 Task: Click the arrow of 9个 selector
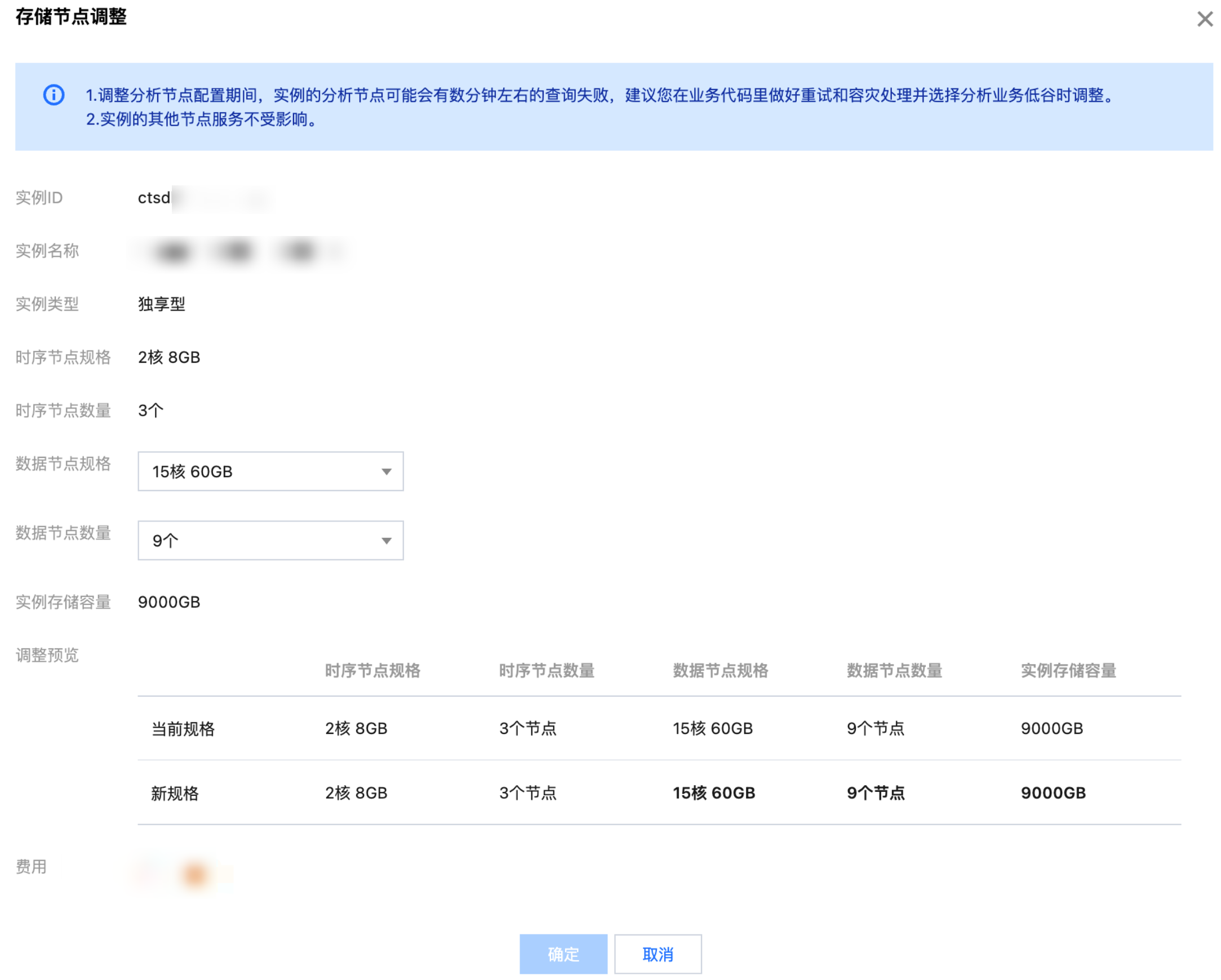(386, 541)
